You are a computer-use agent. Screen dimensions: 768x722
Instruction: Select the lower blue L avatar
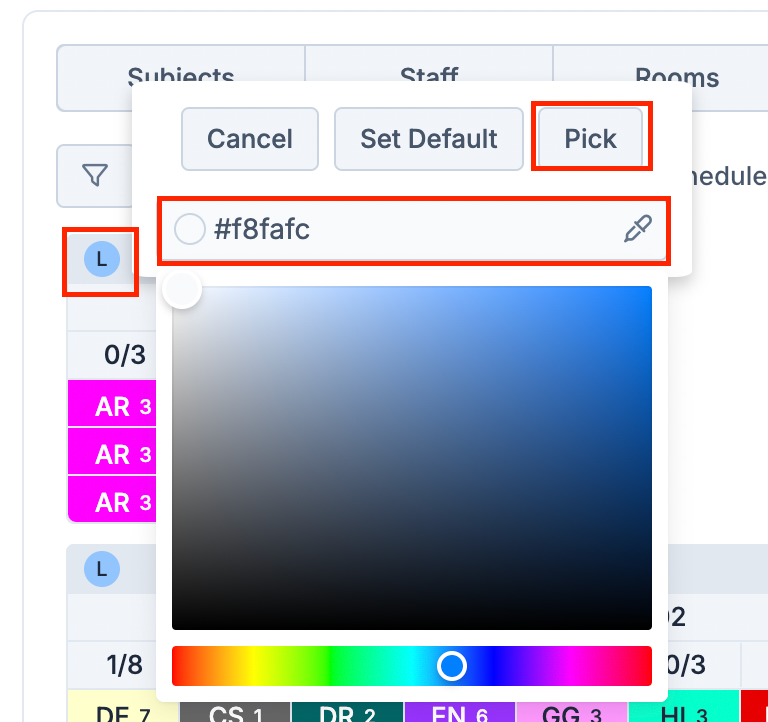coord(102,569)
